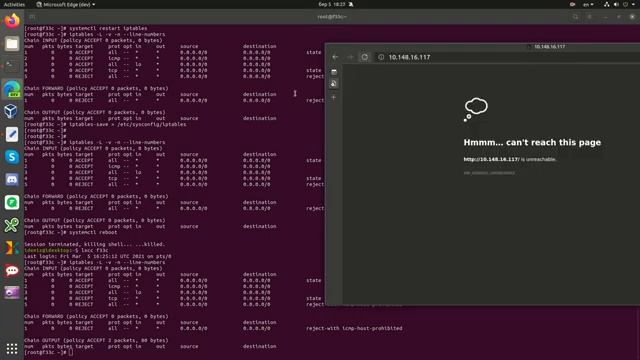Click the 'reject-with icmp-host-prohibited' text
Viewport: 640px width, 360px height.
pyautogui.click(x=354, y=328)
